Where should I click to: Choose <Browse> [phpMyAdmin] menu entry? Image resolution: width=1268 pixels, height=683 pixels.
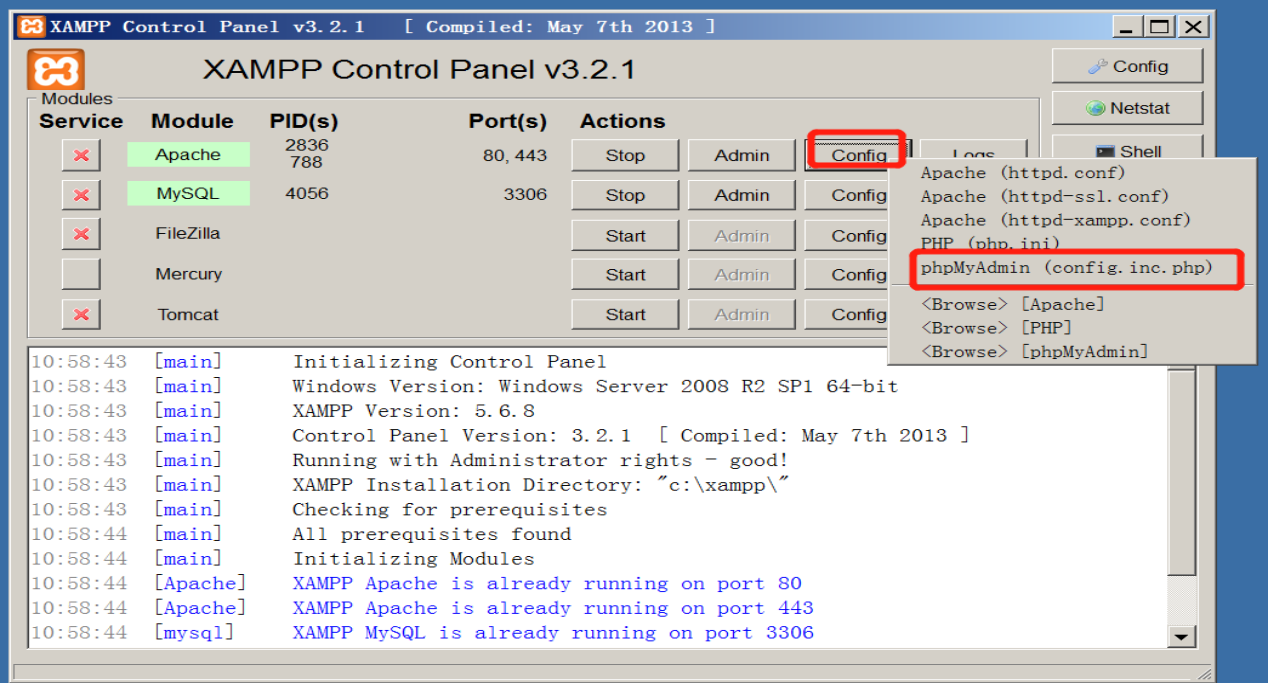pyautogui.click(x=1033, y=351)
